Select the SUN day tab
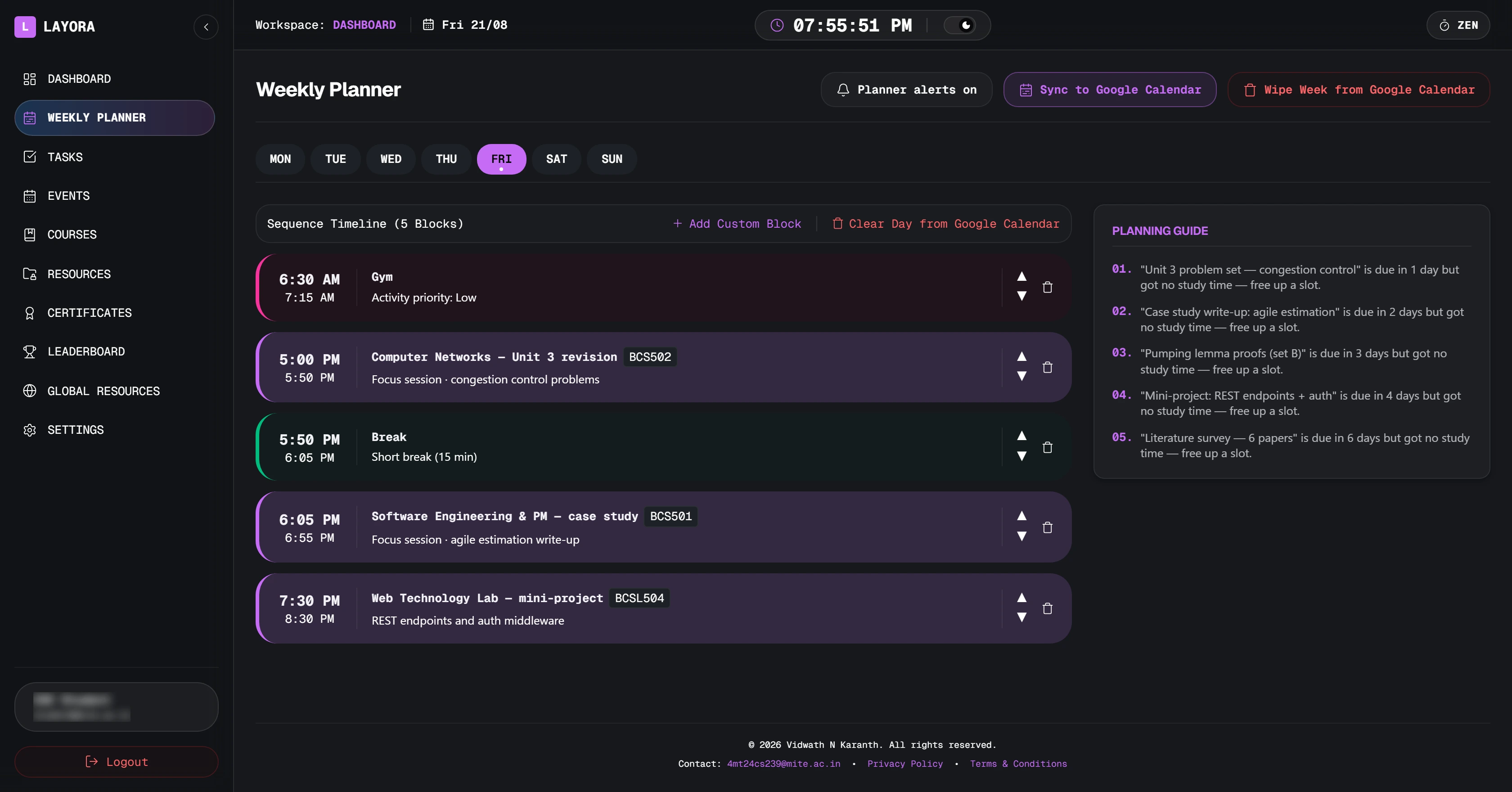 point(612,159)
